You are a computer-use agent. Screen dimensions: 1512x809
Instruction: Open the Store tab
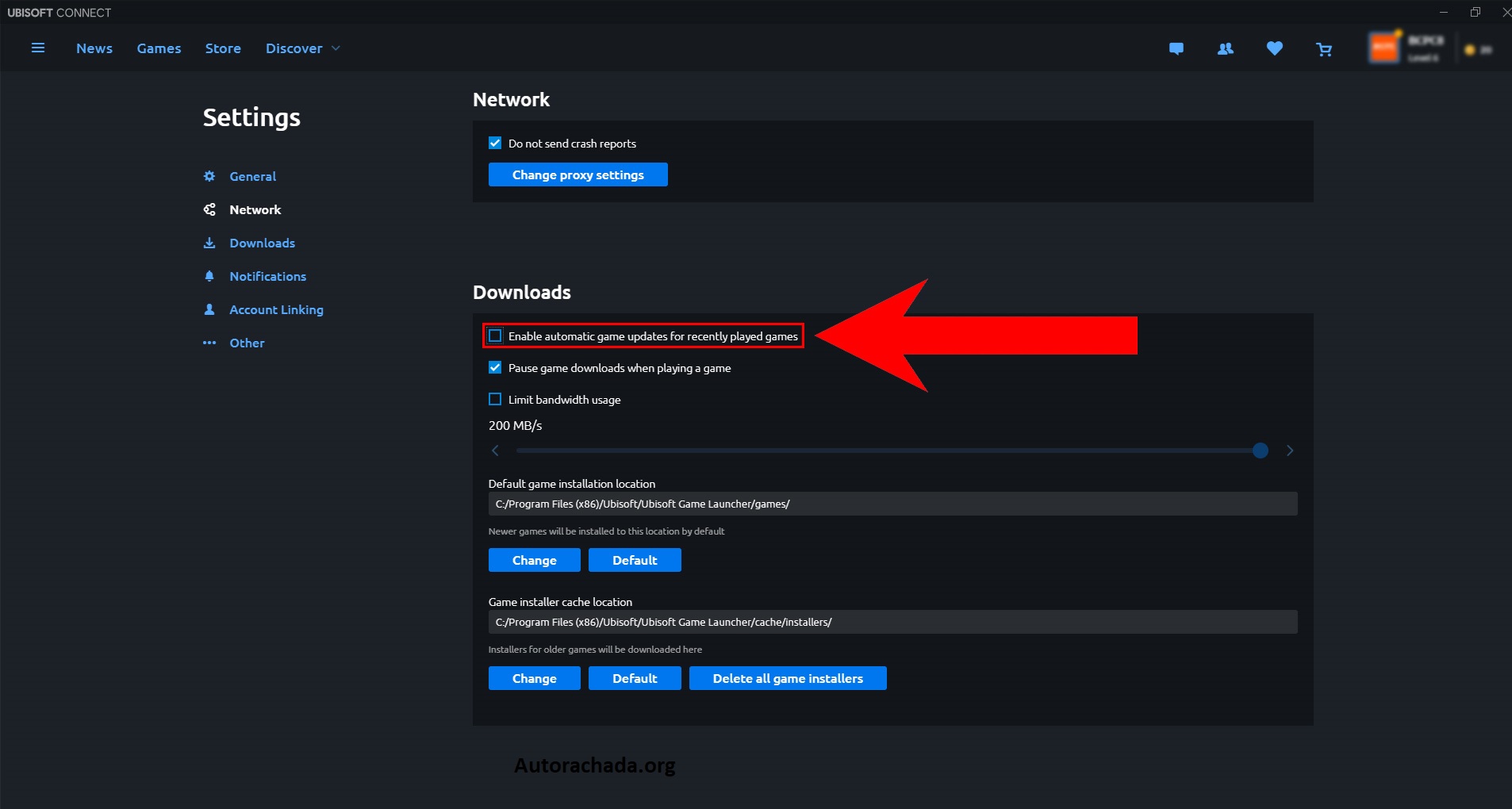click(x=223, y=48)
